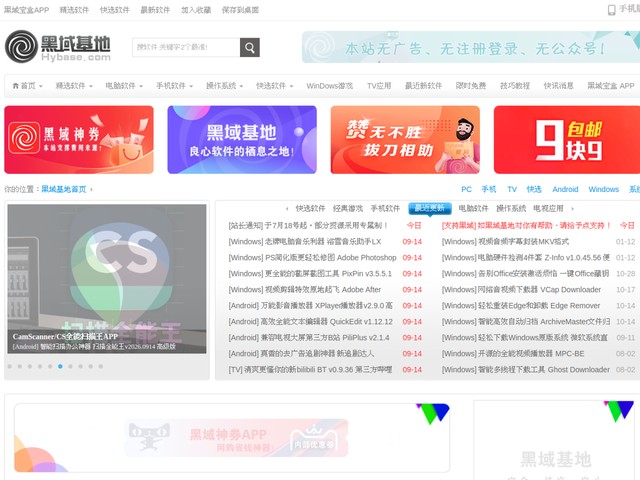Open the Adobe Photoshop list entry
The width and height of the screenshot is (640, 480).
point(312,258)
